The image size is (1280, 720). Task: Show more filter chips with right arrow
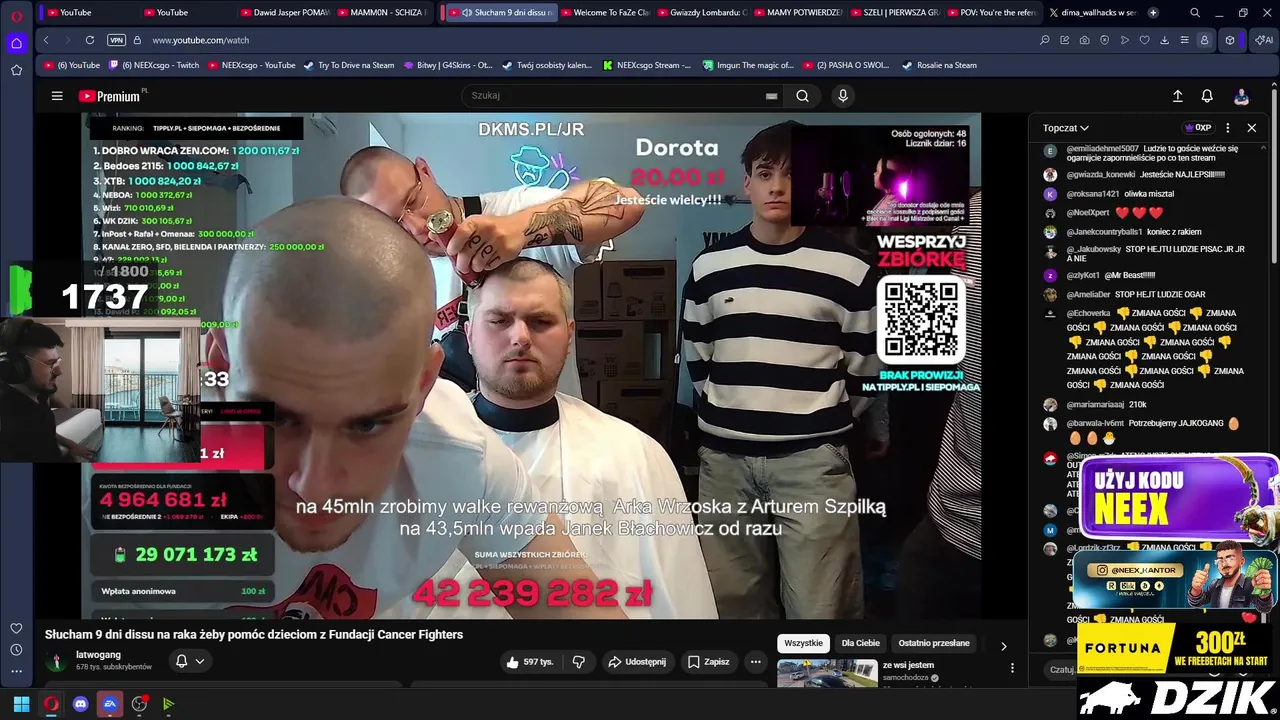pos(1003,646)
